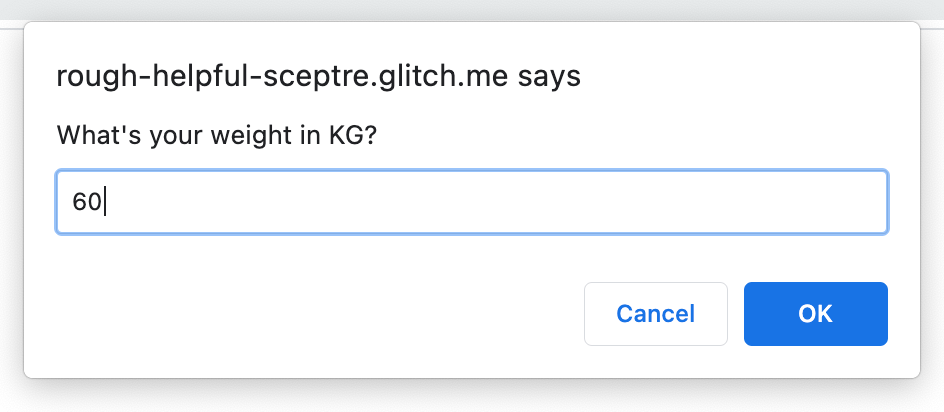Click the Cancel button

coord(655,314)
